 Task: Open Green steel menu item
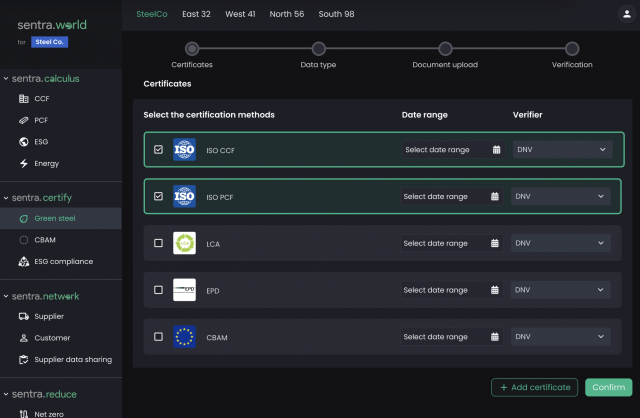pos(61,218)
